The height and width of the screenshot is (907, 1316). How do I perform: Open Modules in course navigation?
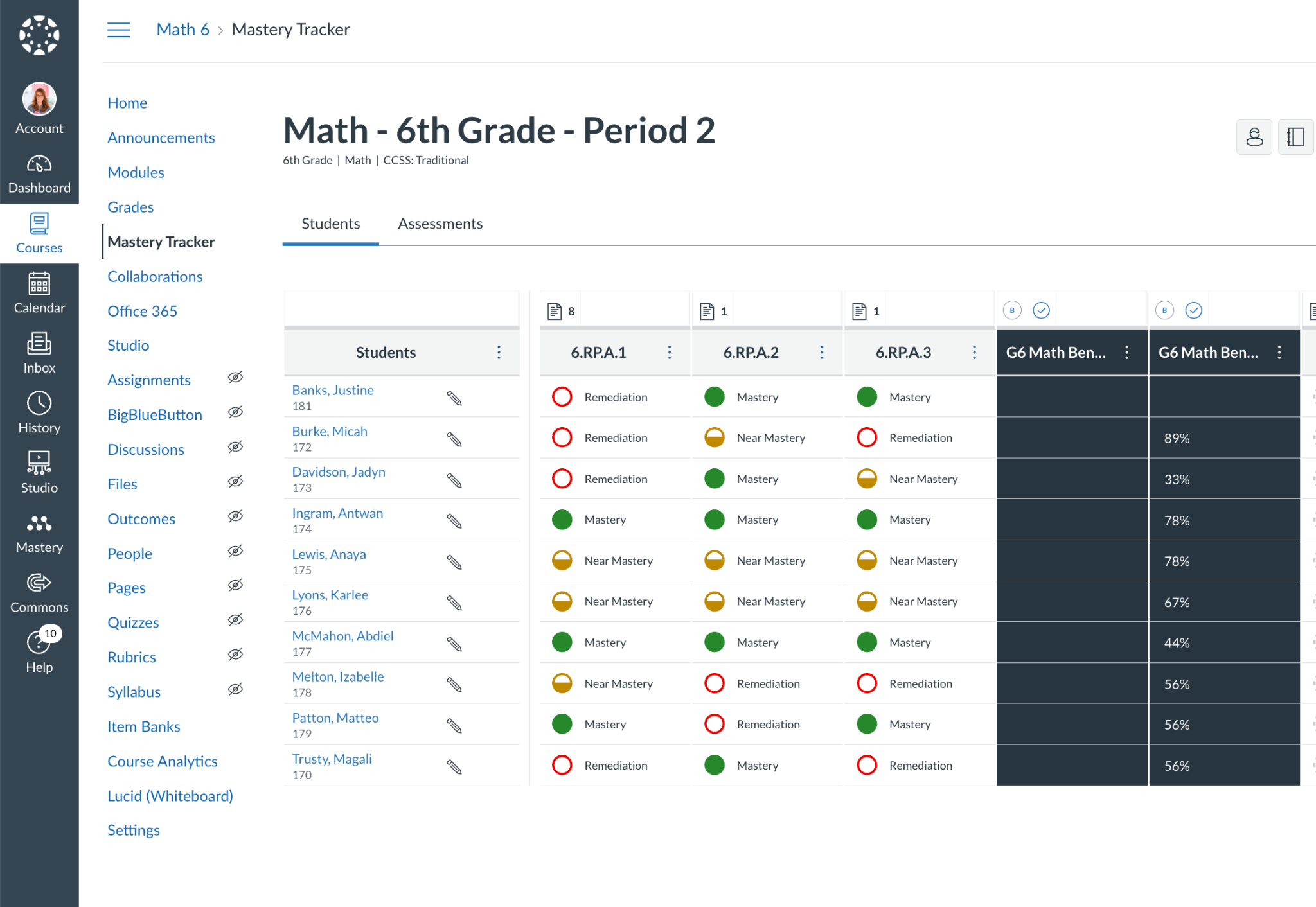pyautogui.click(x=136, y=172)
